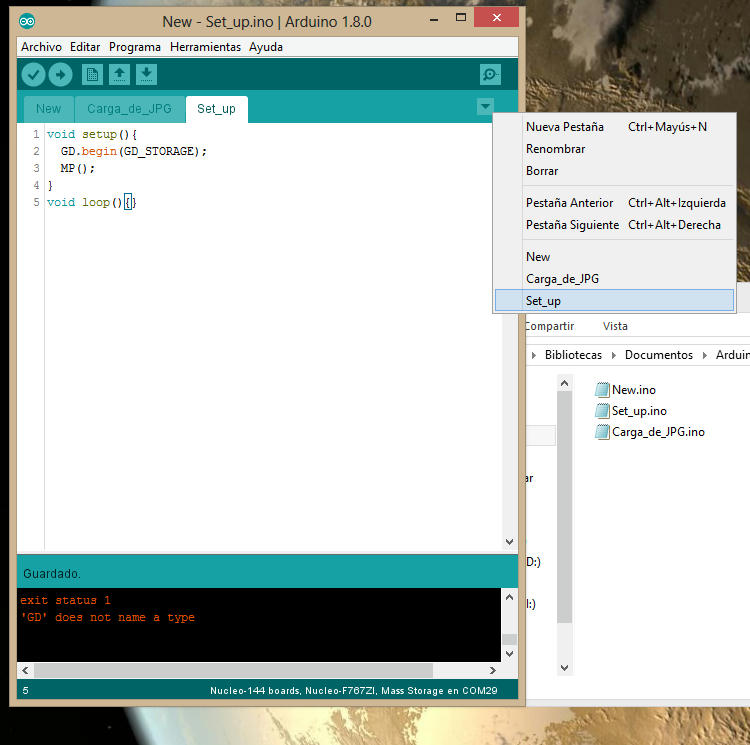Maximize the Arduino window
Viewport: 750px width, 745px height.
click(461, 18)
